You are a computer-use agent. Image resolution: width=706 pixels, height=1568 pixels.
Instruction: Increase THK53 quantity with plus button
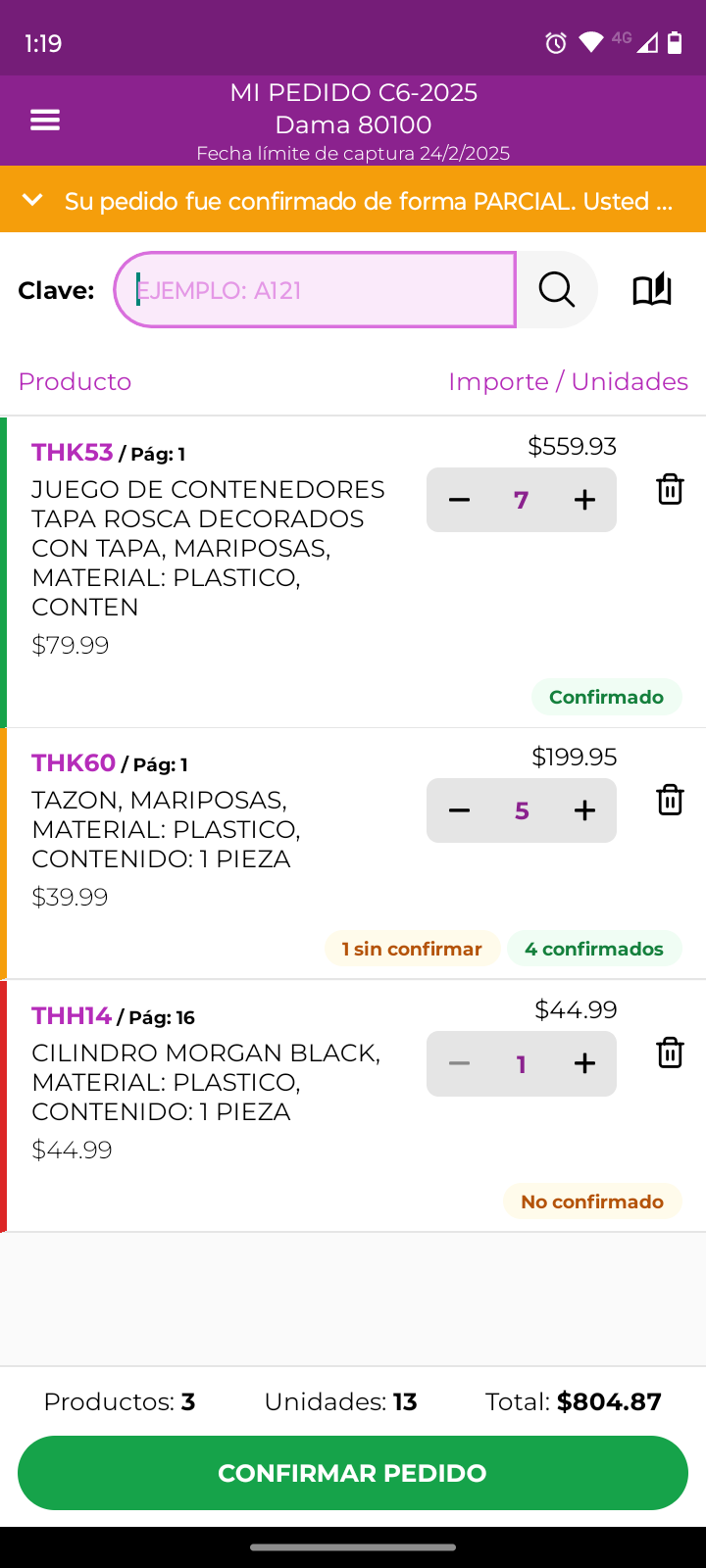click(x=584, y=500)
